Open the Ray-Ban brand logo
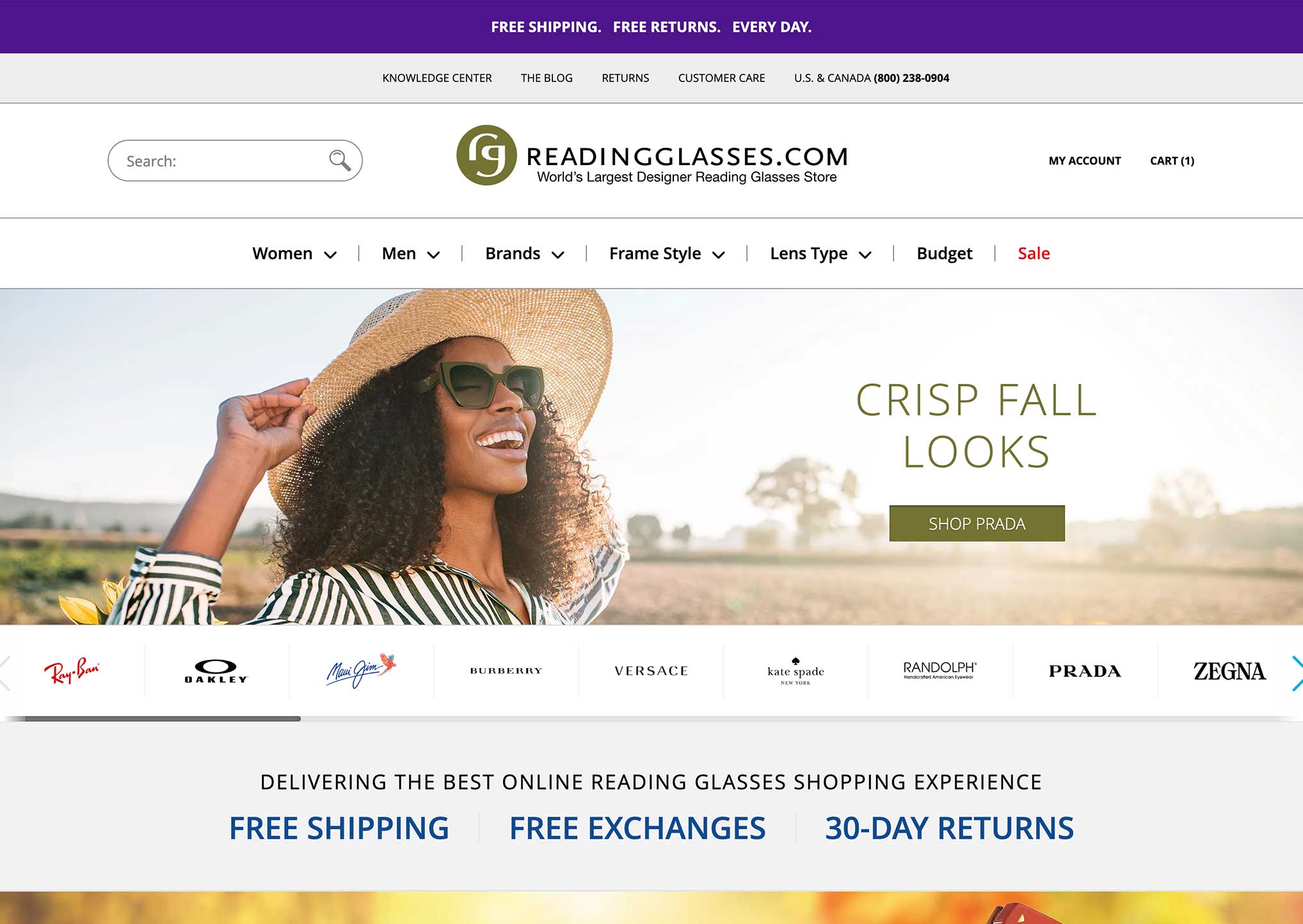1303x924 pixels. point(72,670)
